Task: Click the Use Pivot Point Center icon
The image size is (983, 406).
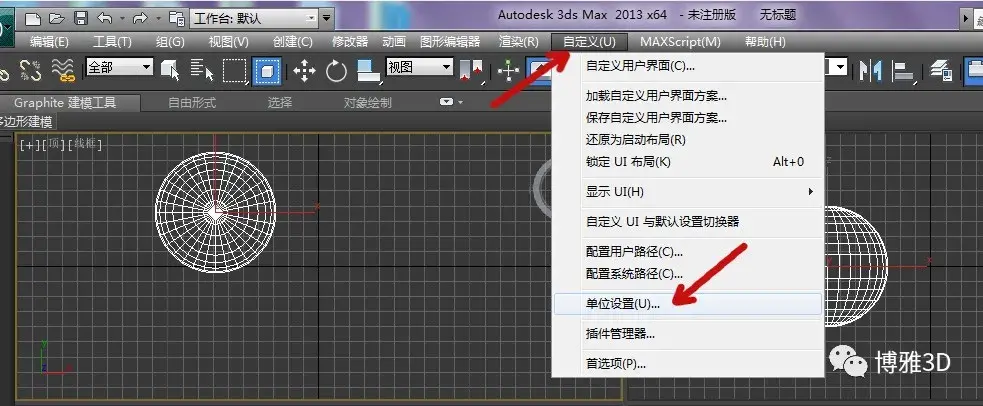Action: (x=471, y=71)
